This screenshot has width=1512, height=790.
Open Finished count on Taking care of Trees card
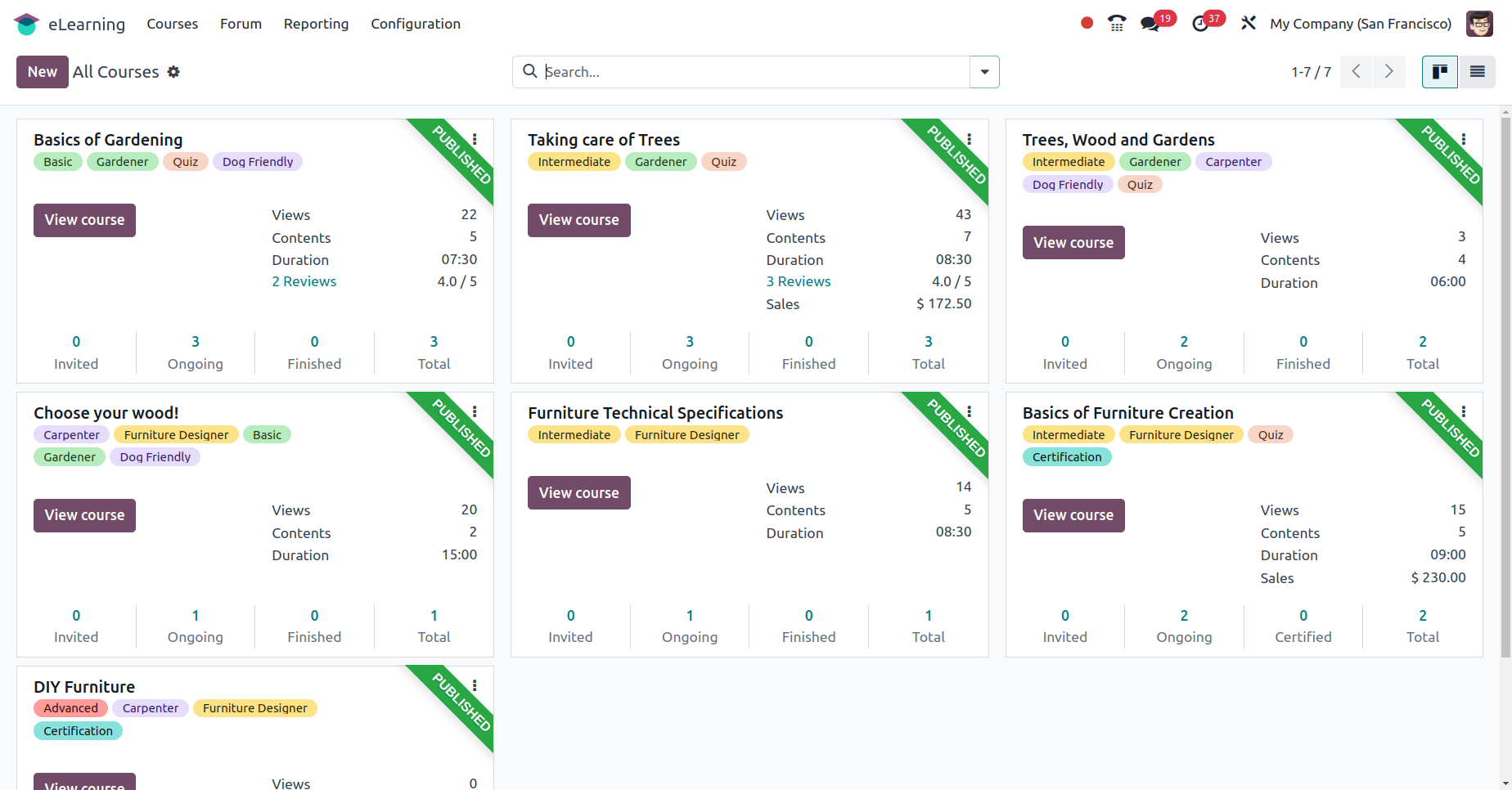[808, 352]
